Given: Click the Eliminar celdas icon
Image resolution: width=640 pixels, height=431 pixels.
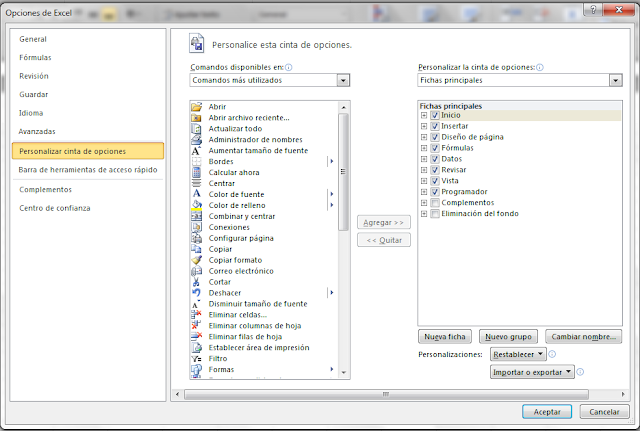Looking at the screenshot, I should point(197,315).
